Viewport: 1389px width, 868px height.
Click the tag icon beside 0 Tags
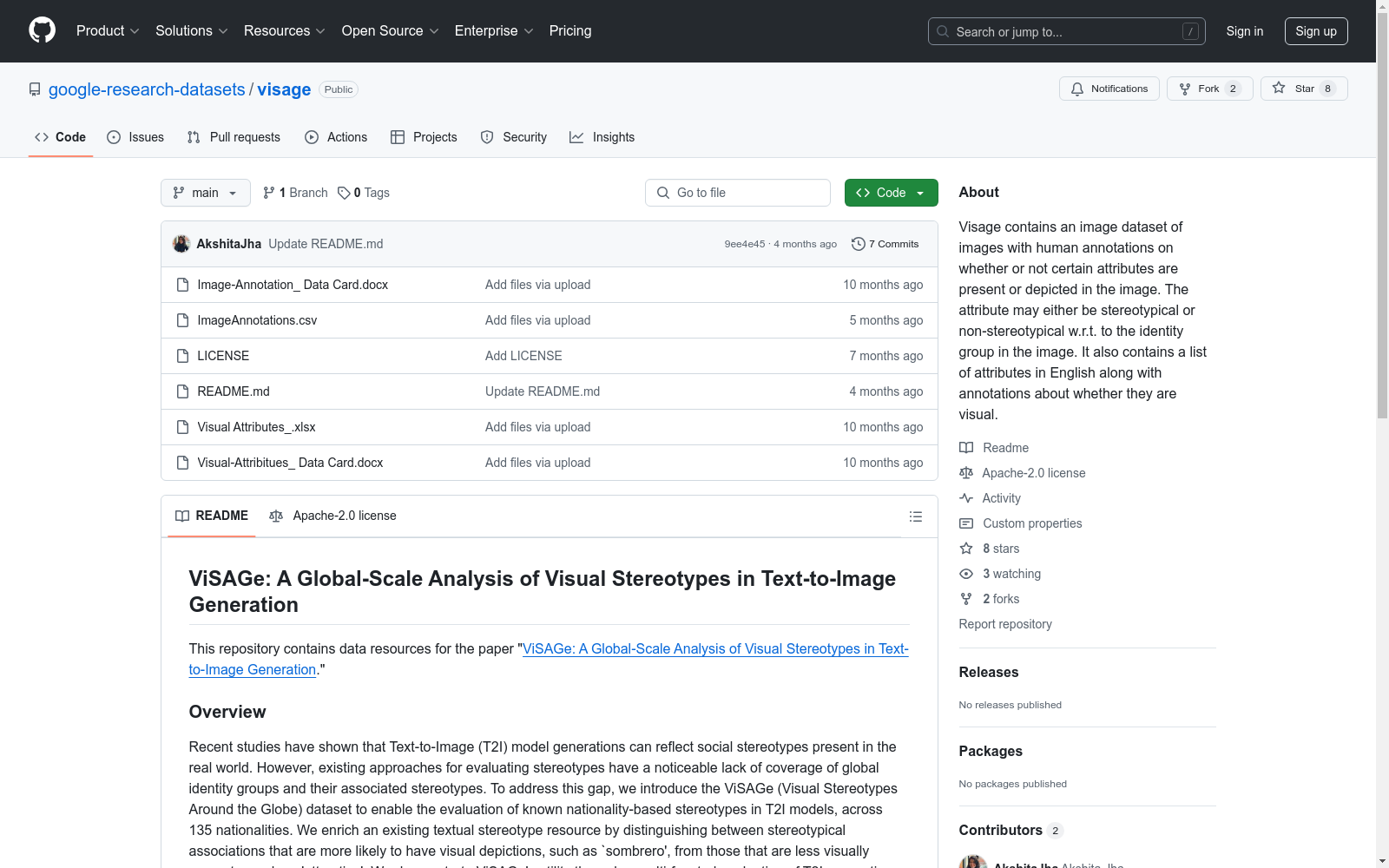coord(344,193)
